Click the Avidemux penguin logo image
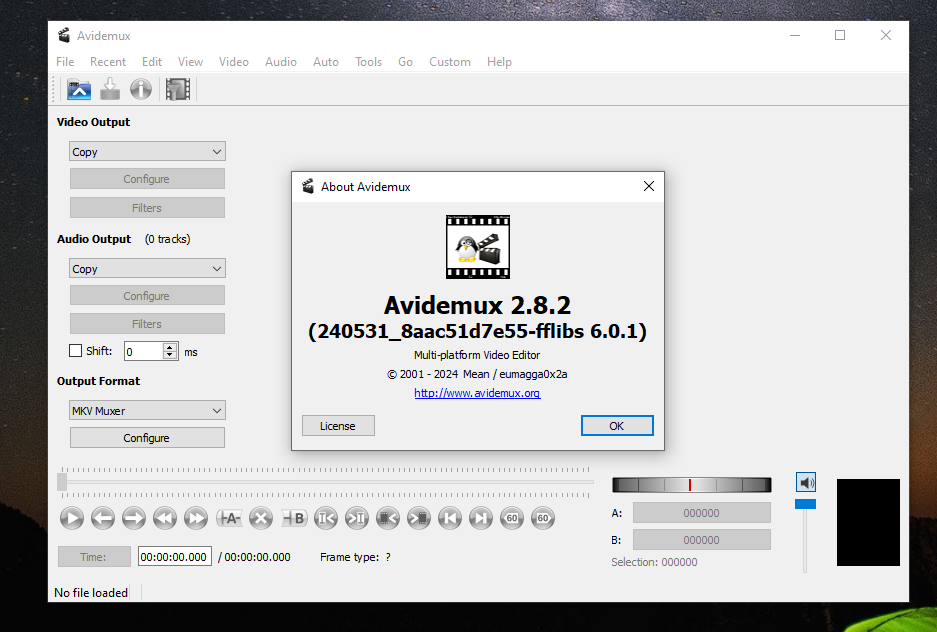This screenshot has width=937, height=632. [x=477, y=247]
